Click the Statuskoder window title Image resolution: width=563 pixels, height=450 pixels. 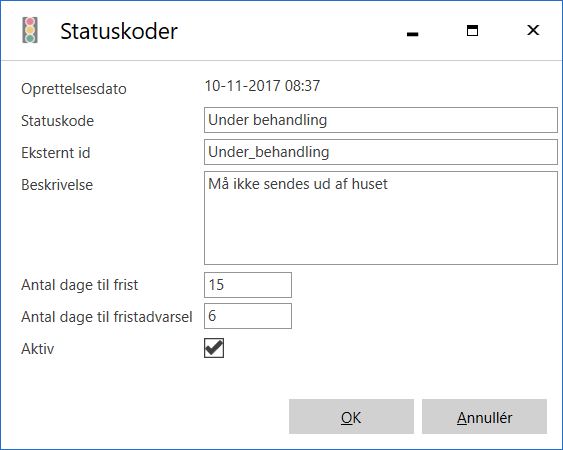coord(119,31)
